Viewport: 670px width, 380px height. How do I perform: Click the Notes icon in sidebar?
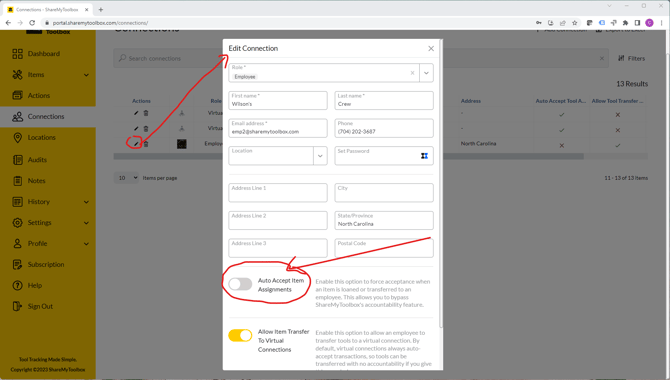point(18,181)
